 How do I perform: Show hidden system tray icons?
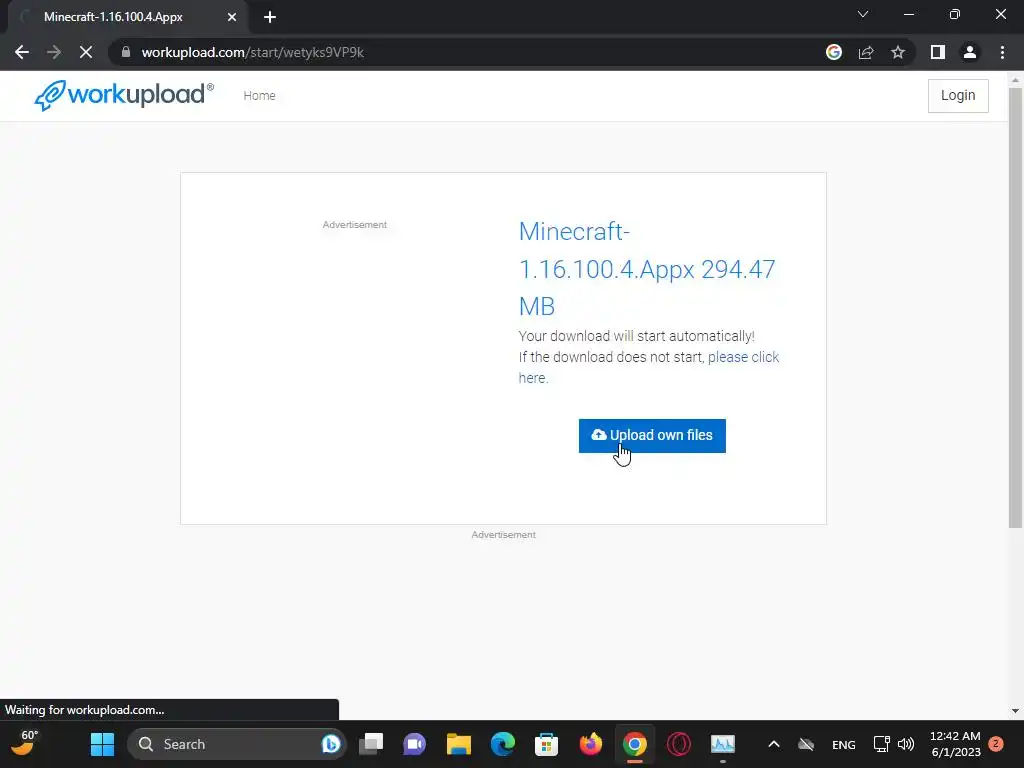pyautogui.click(x=774, y=744)
